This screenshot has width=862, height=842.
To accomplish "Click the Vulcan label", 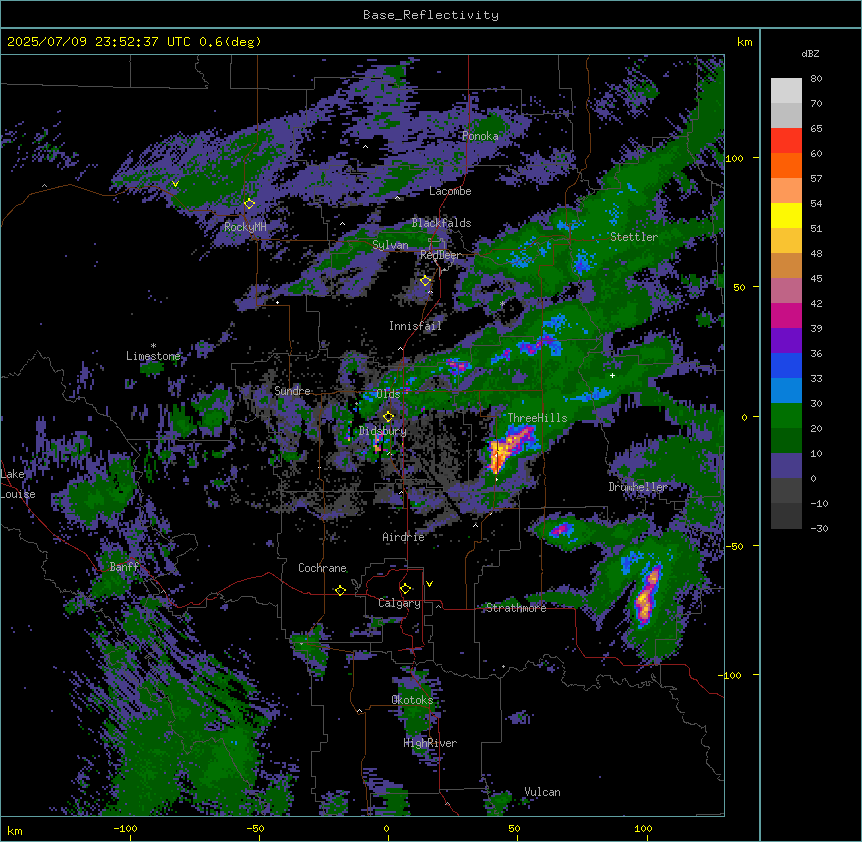I will click(542, 792).
